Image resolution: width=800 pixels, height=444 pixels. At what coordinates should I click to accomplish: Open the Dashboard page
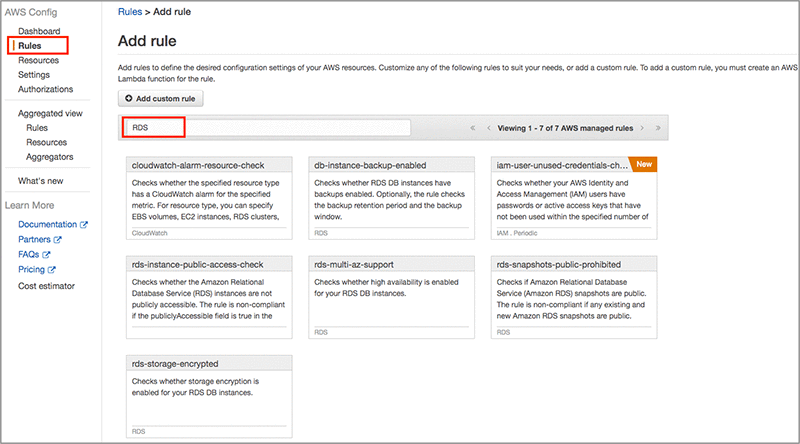tap(39, 31)
